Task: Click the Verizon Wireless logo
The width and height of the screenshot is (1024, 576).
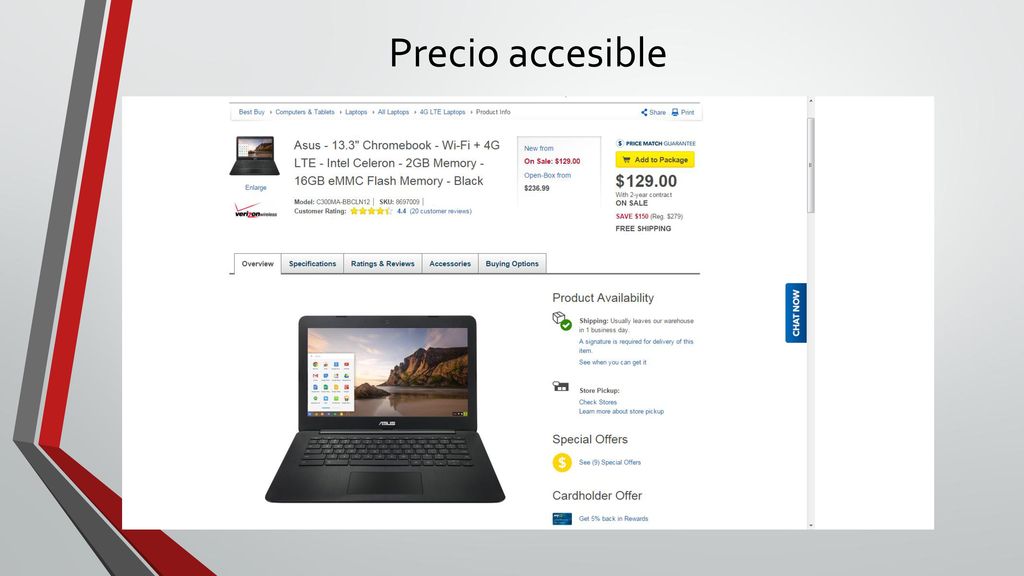Action: tap(255, 210)
